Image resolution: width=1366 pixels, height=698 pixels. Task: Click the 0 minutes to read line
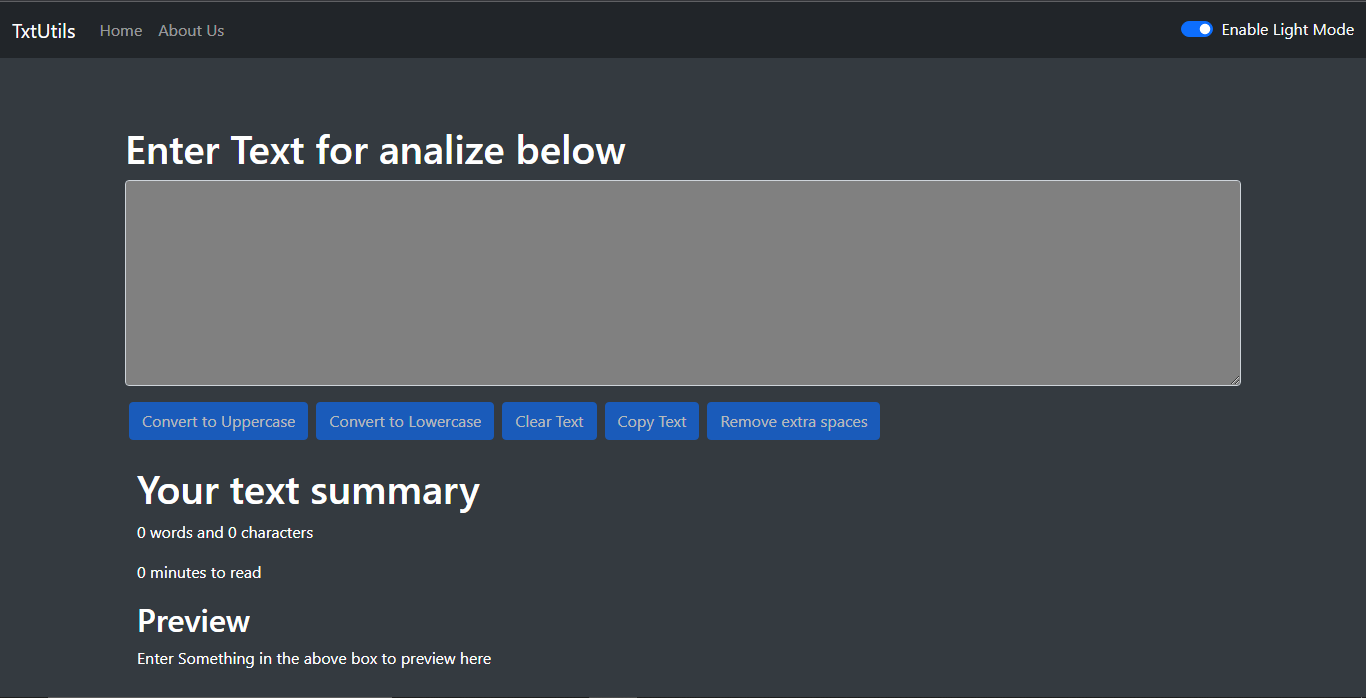[x=199, y=573]
